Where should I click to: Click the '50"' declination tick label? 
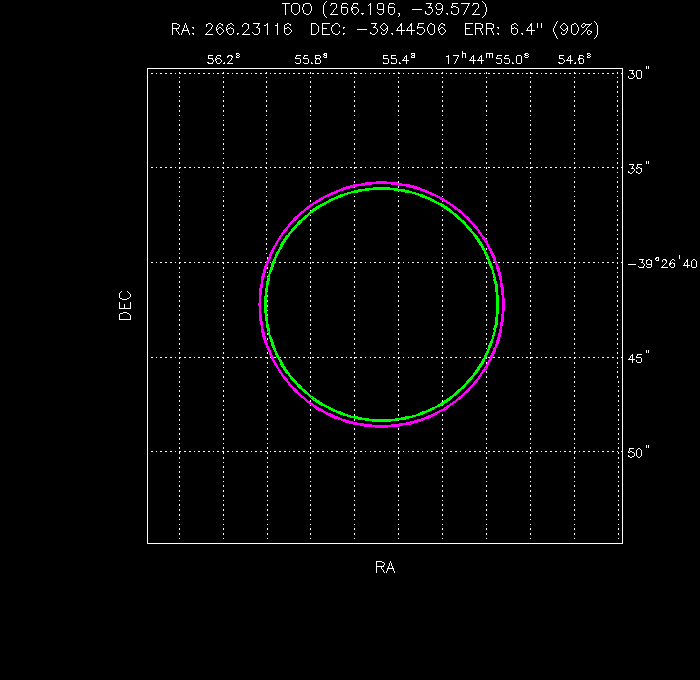pyautogui.click(x=638, y=453)
